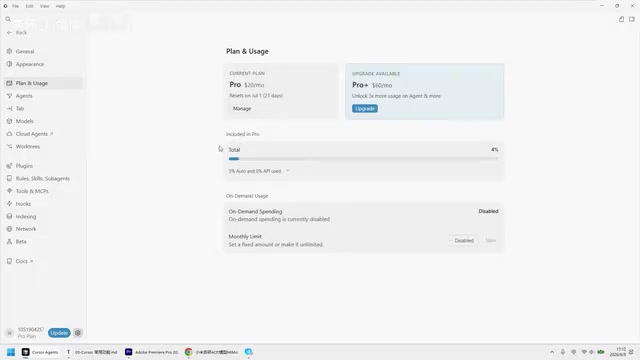Click the Appearance half-circle icon

[x=9, y=64]
